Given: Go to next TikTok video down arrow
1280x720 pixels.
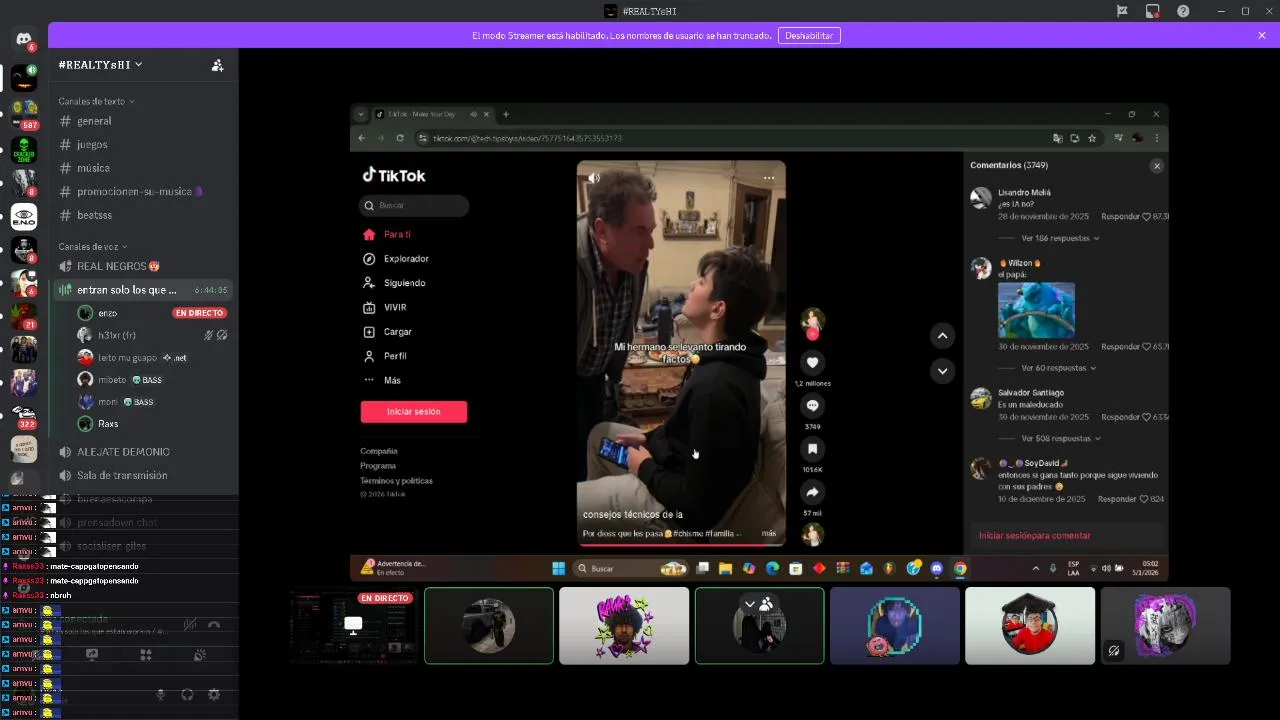Looking at the screenshot, I should 942,371.
